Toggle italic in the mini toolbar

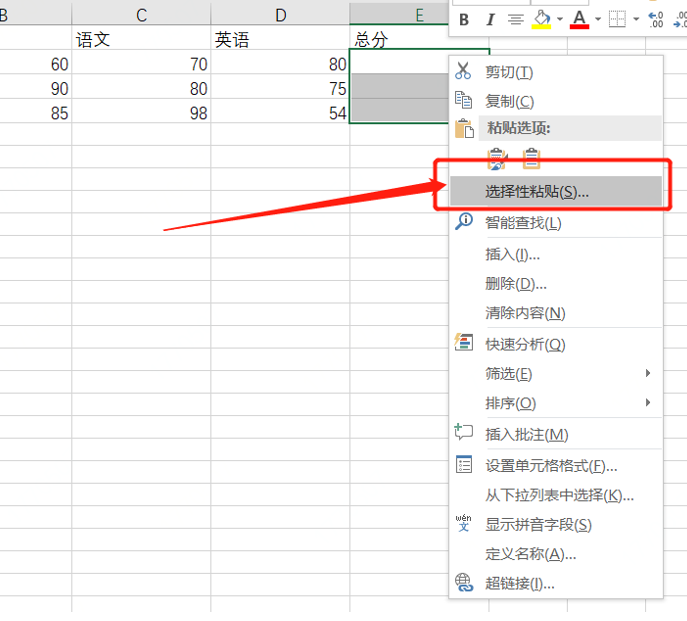[490, 20]
